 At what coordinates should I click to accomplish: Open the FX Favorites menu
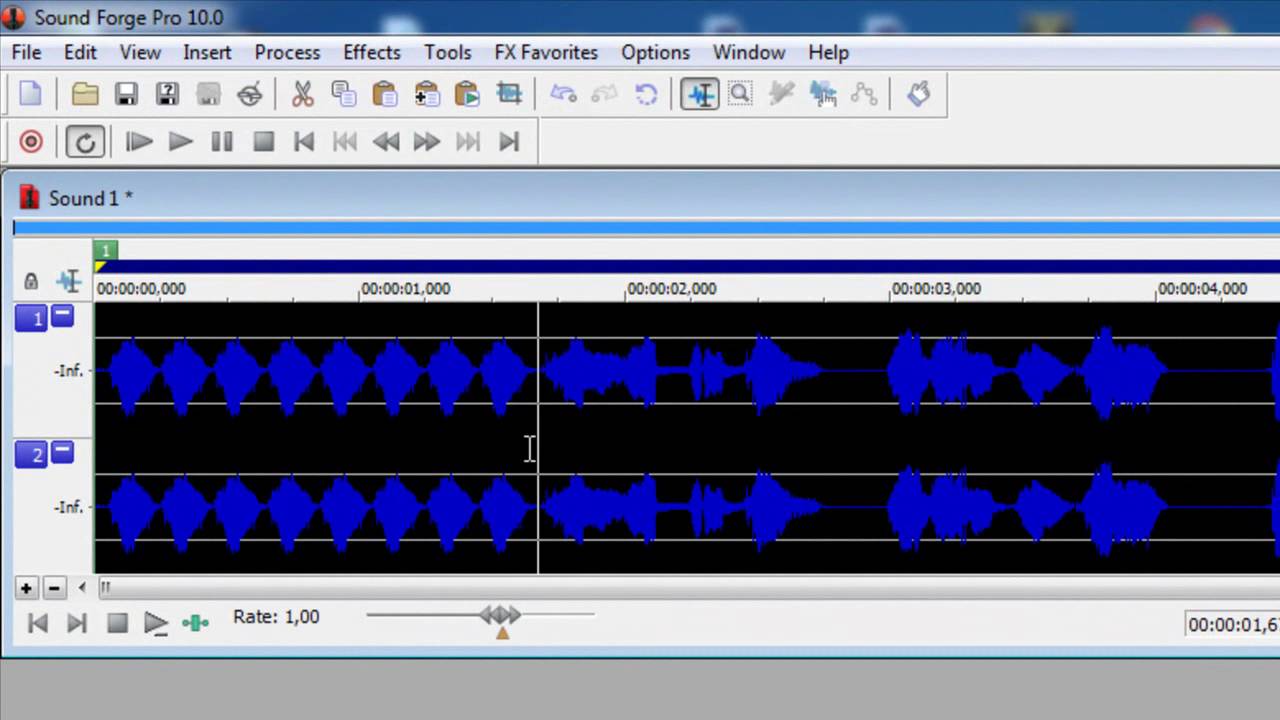click(546, 52)
